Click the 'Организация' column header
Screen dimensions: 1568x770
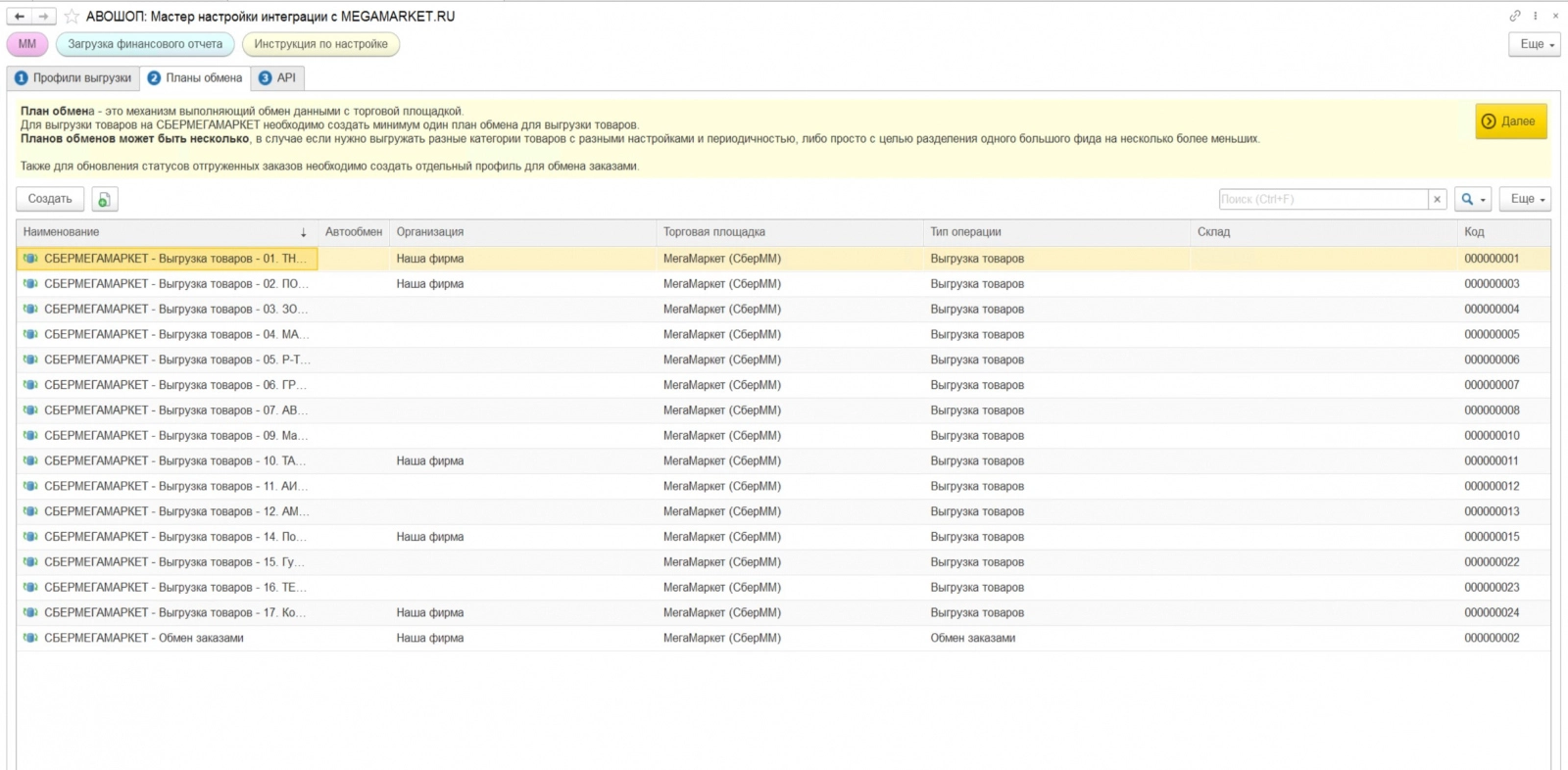point(523,232)
